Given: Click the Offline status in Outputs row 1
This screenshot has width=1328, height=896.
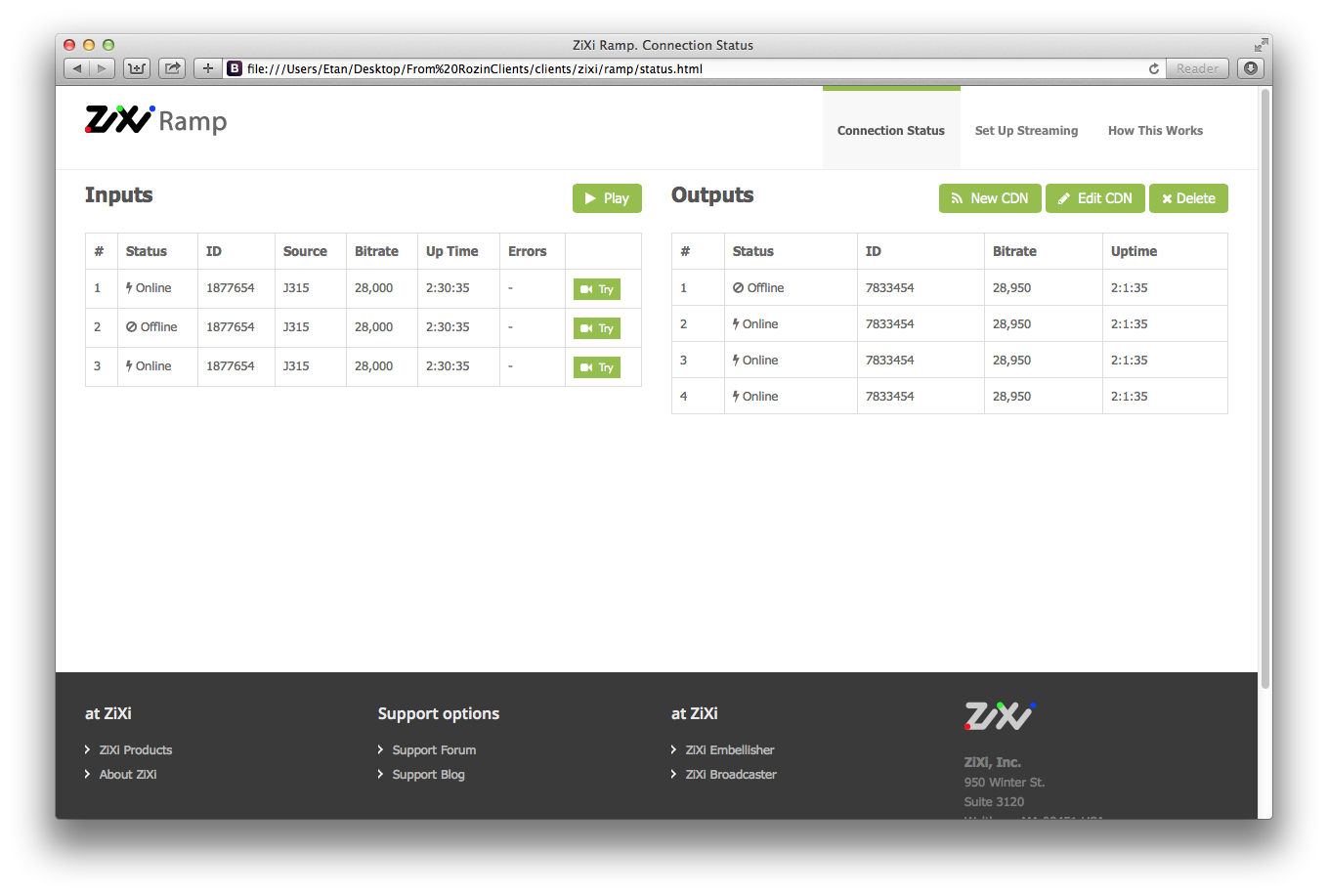Looking at the screenshot, I should point(758,287).
